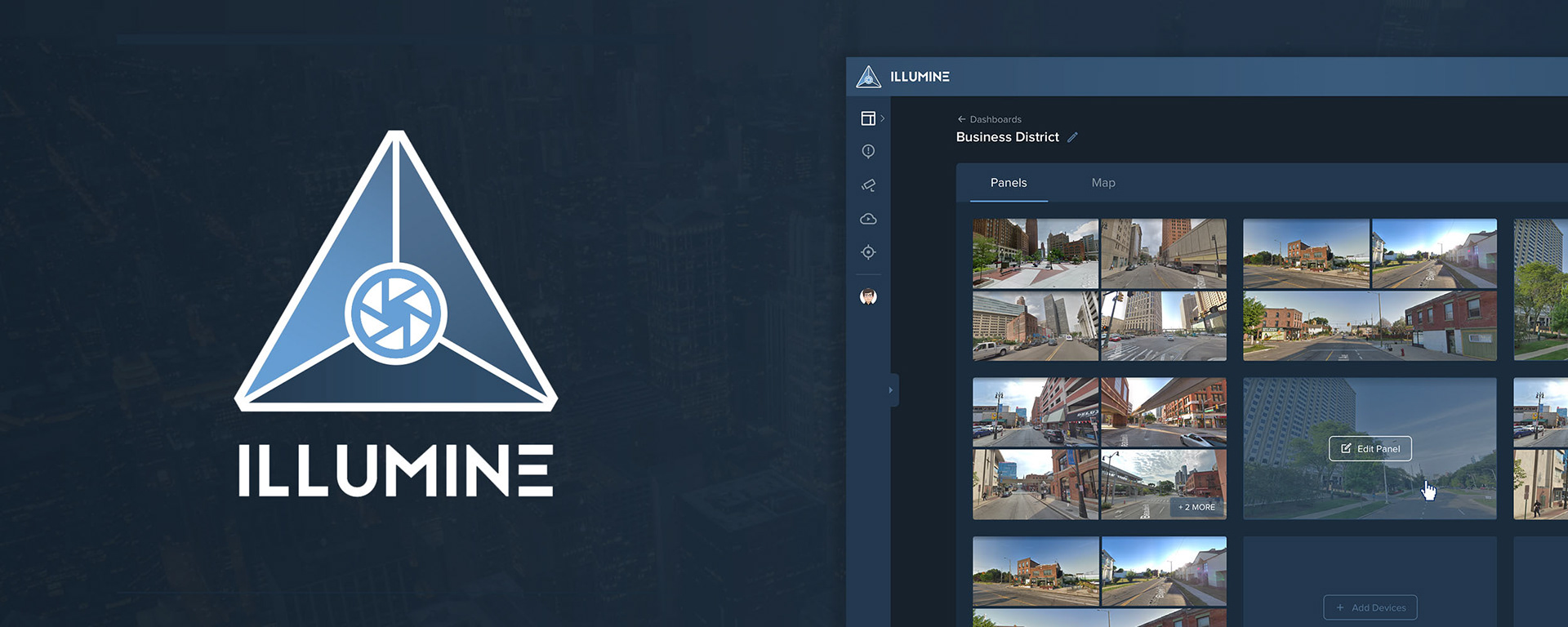This screenshot has width=1568, height=627.
Task: Open the dashboards layout icon in sidebar
Action: pos(868,118)
